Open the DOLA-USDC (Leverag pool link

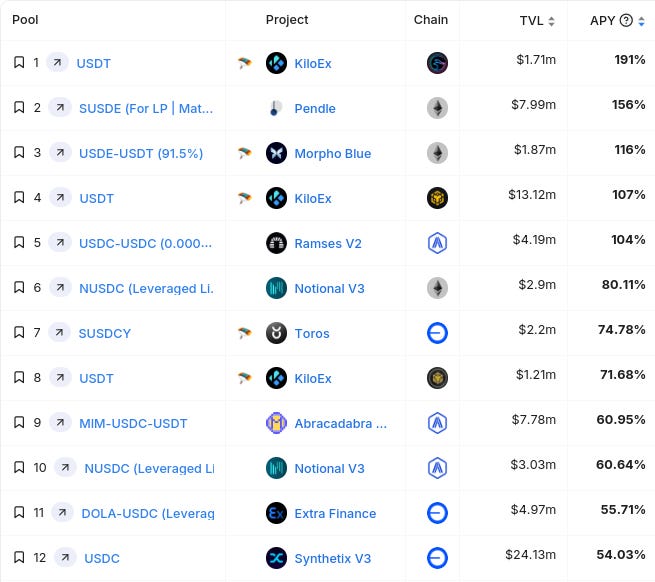coord(148,513)
